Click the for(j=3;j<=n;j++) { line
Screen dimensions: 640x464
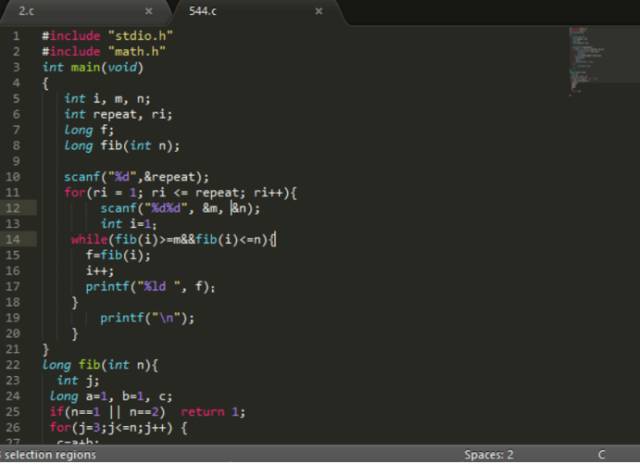pos(118,427)
